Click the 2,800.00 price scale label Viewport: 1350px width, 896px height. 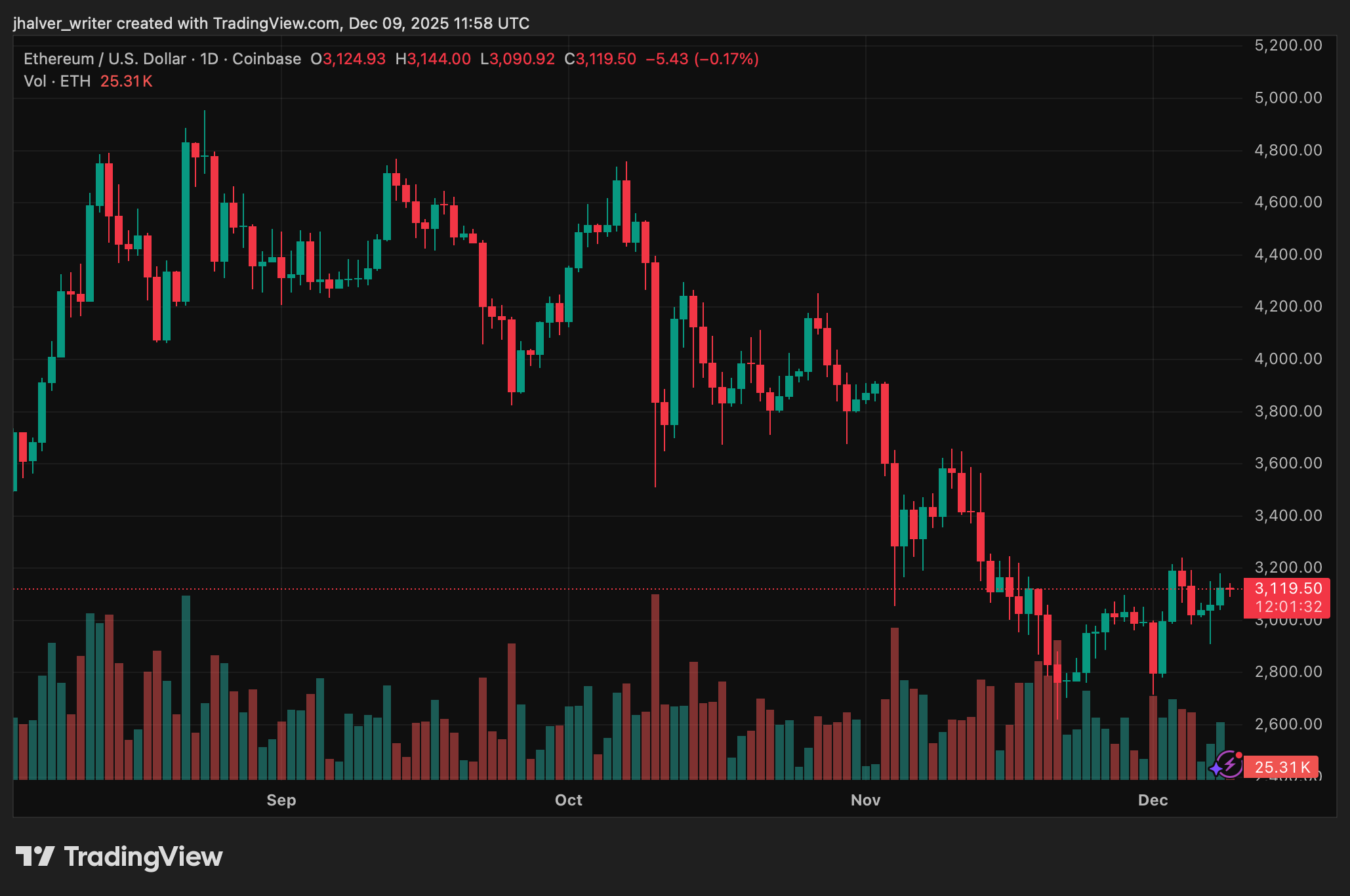pyautogui.click(x=1288, y=672)
